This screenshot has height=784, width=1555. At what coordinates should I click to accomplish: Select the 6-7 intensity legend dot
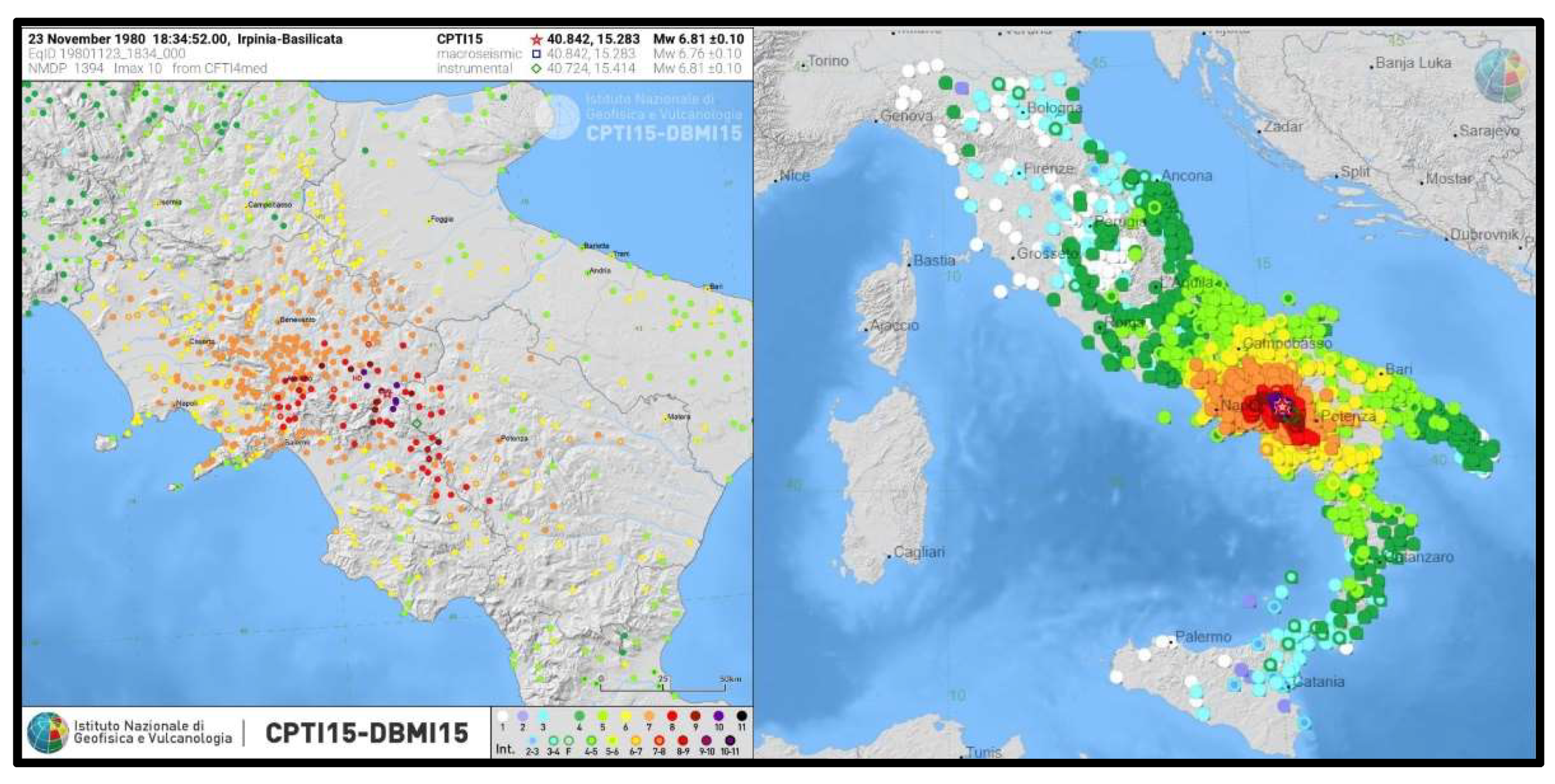click(636, 741)
